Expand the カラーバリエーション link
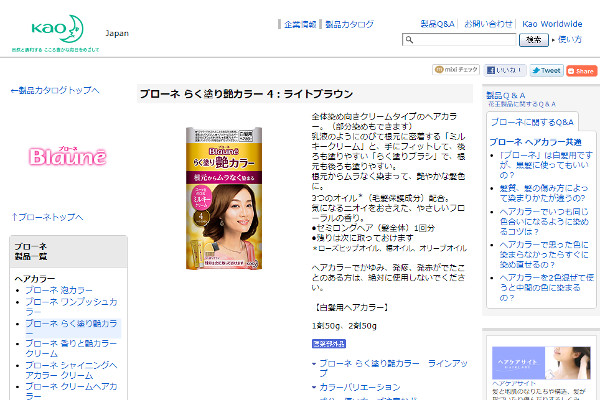This screenshot has height=400, width=600. pos(360,387)
